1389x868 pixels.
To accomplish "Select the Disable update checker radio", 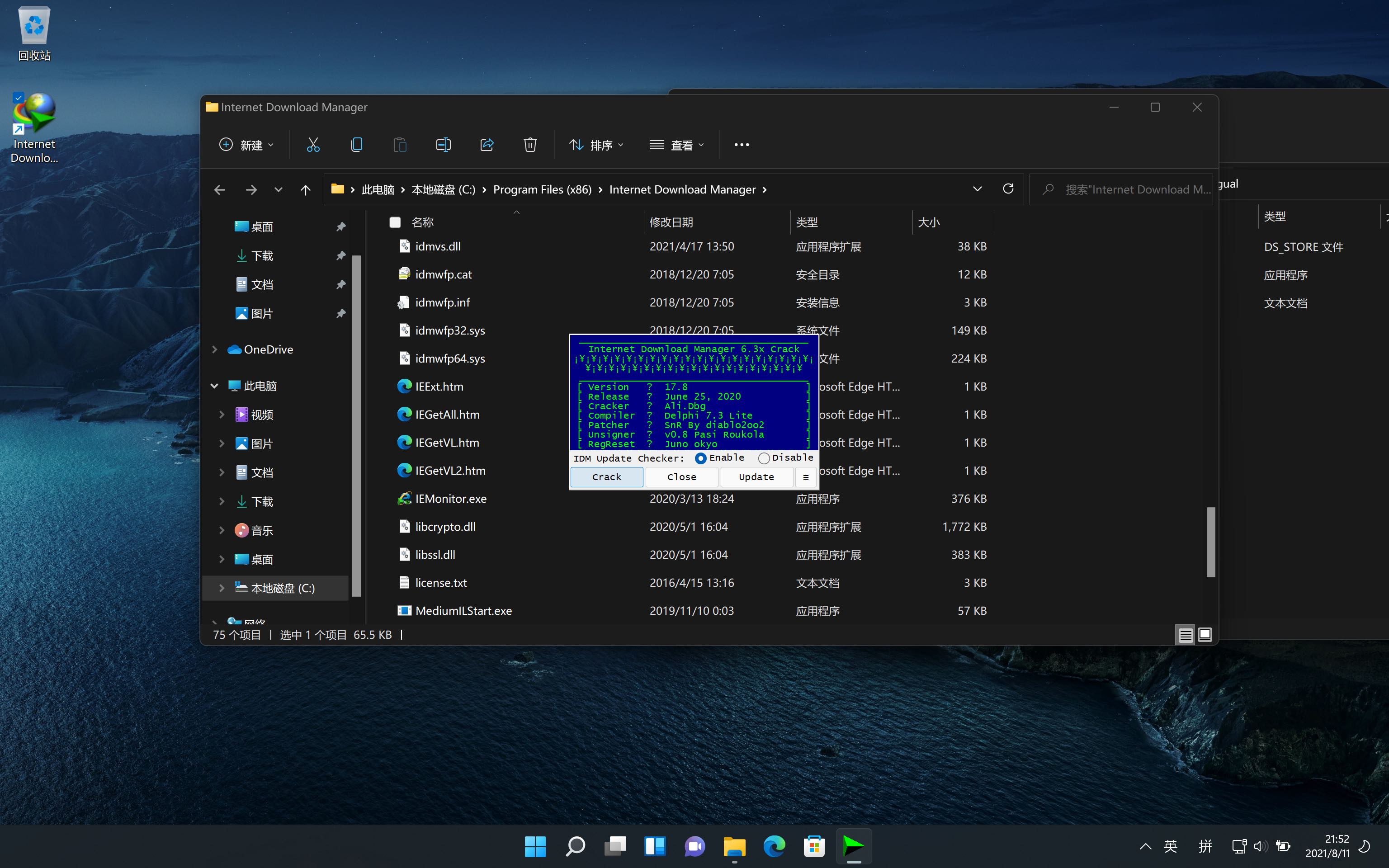I will (763, 458).
